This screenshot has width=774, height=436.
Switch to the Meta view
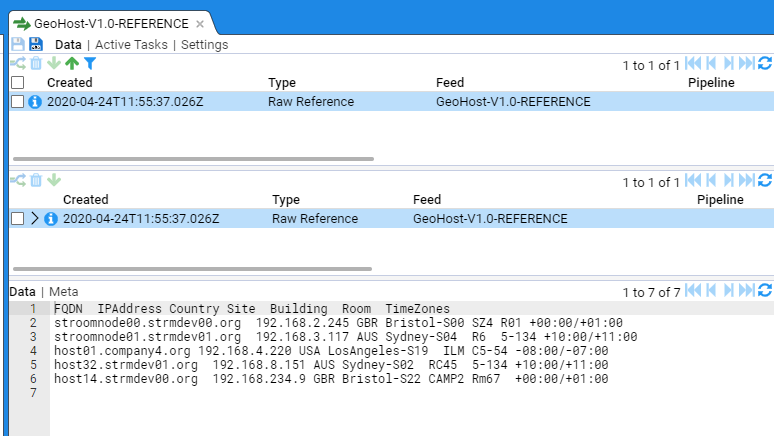(x=64, y=291)
